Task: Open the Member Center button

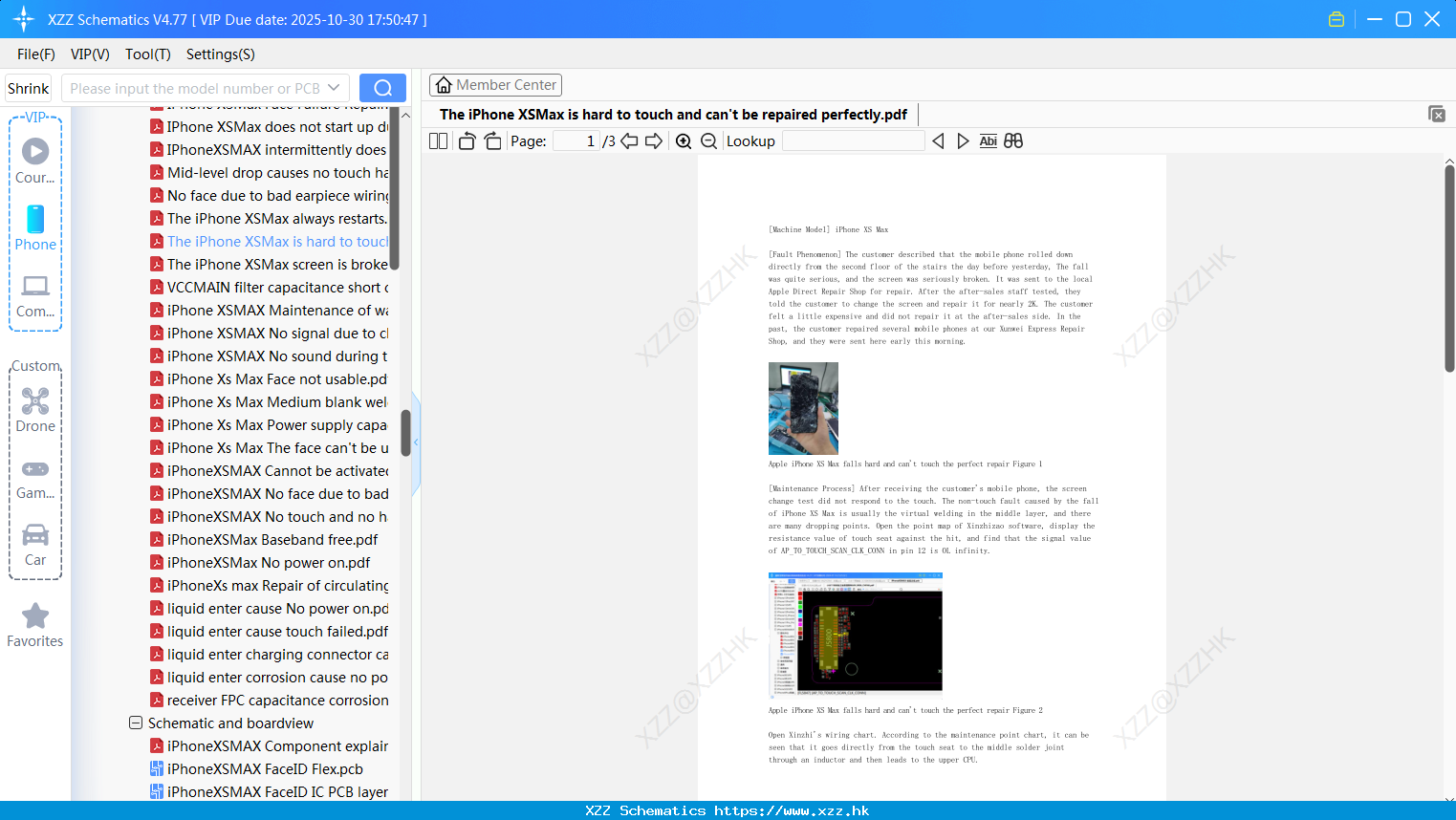Action: 495,85
